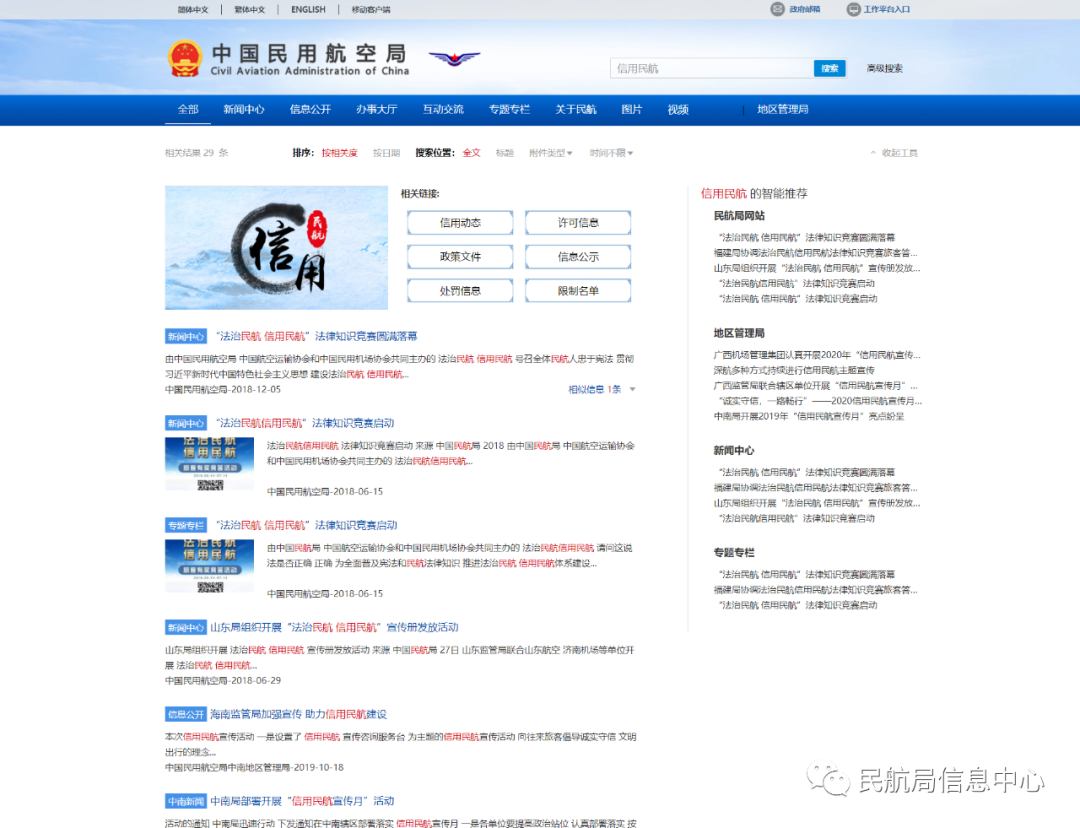Open the 信息公开 navigation tab
The height and width of the screenshot is (828, 1080).
pos(310,110)
